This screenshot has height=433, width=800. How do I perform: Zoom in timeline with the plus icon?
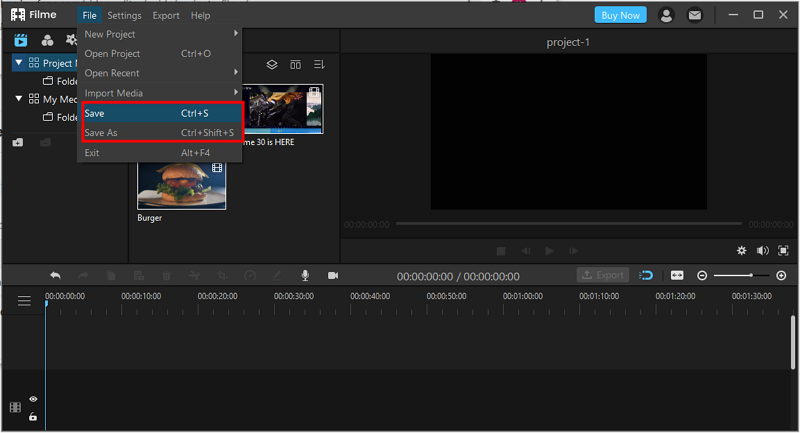point(781,275)
